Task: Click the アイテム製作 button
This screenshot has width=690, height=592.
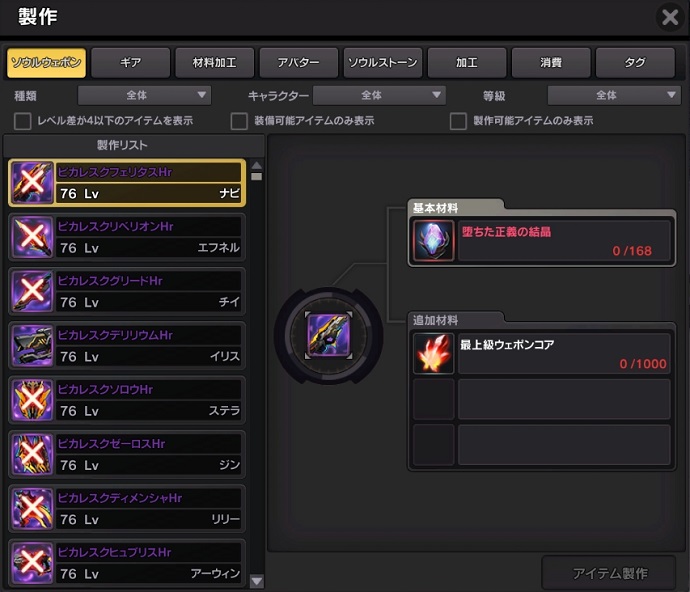Action: click(x=609, y=573)
